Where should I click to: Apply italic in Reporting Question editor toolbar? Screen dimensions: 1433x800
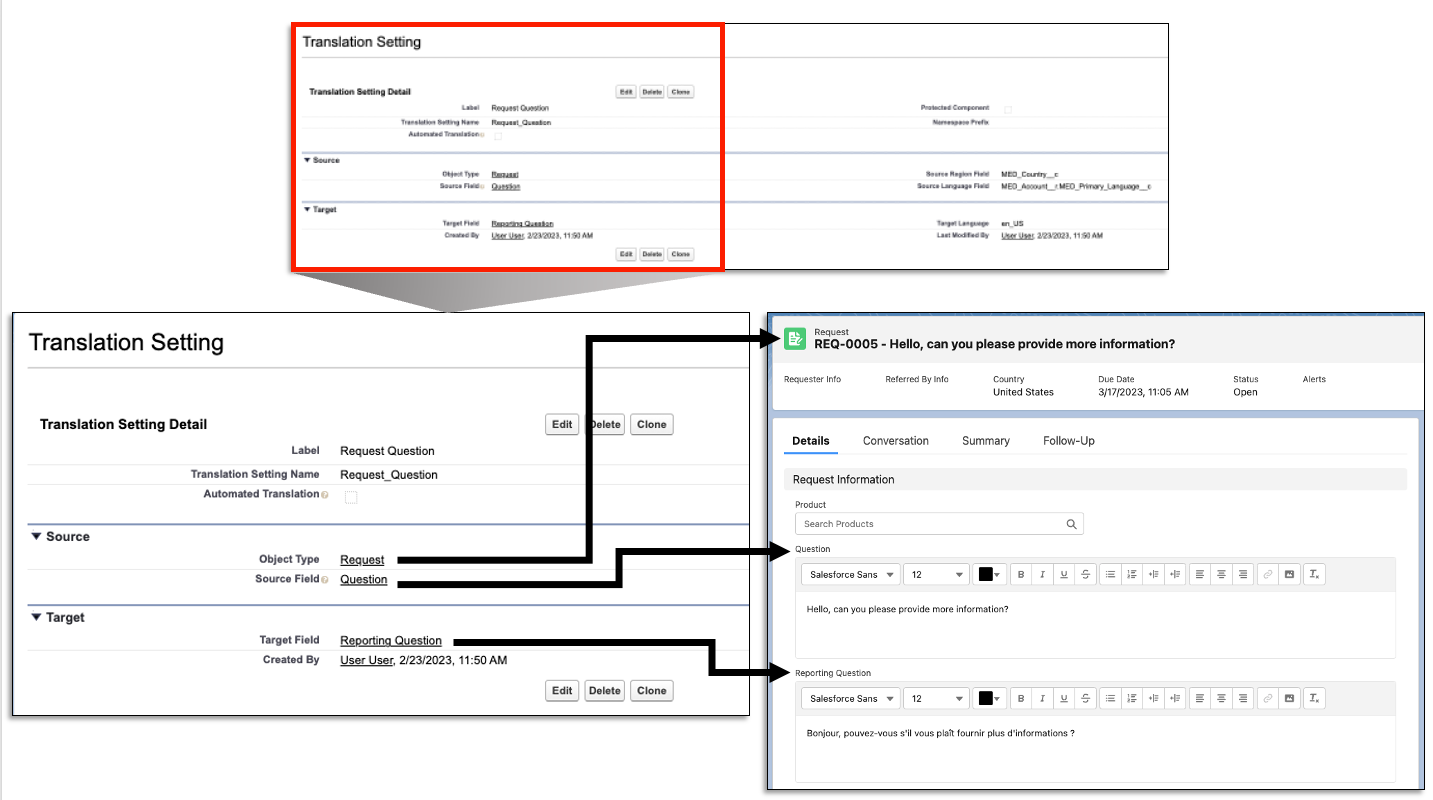tap(1042, 698)
